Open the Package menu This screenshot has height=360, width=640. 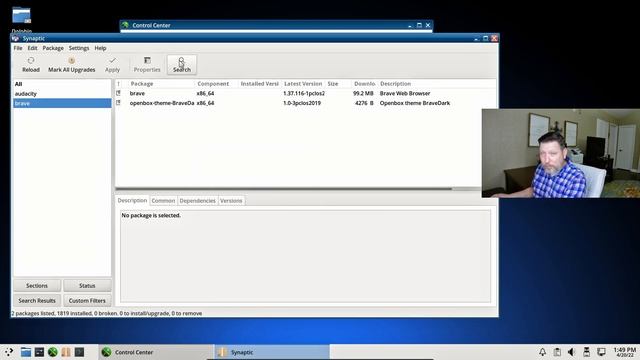coord(53,48)
